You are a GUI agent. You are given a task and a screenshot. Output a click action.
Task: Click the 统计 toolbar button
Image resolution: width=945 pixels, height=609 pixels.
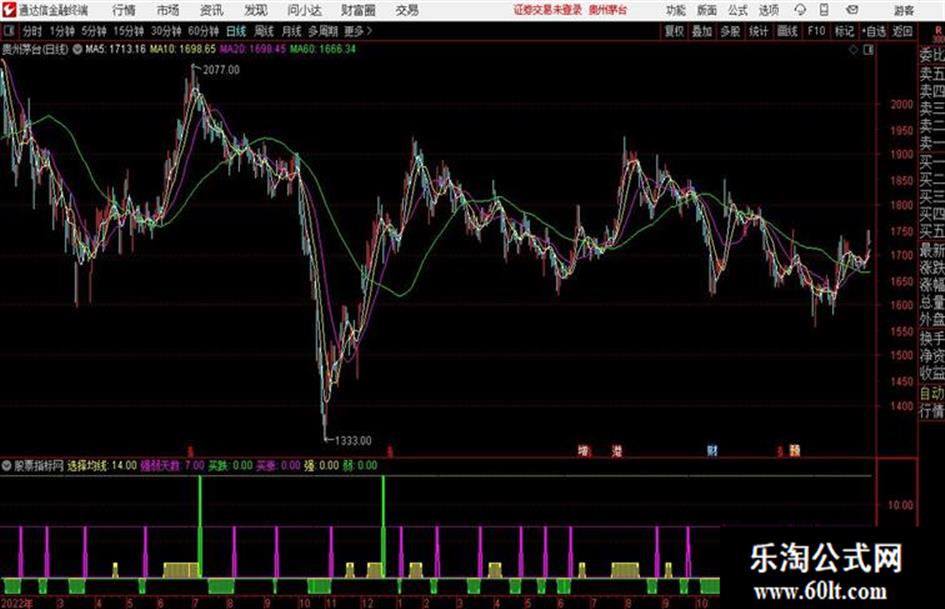coord(758,31)
